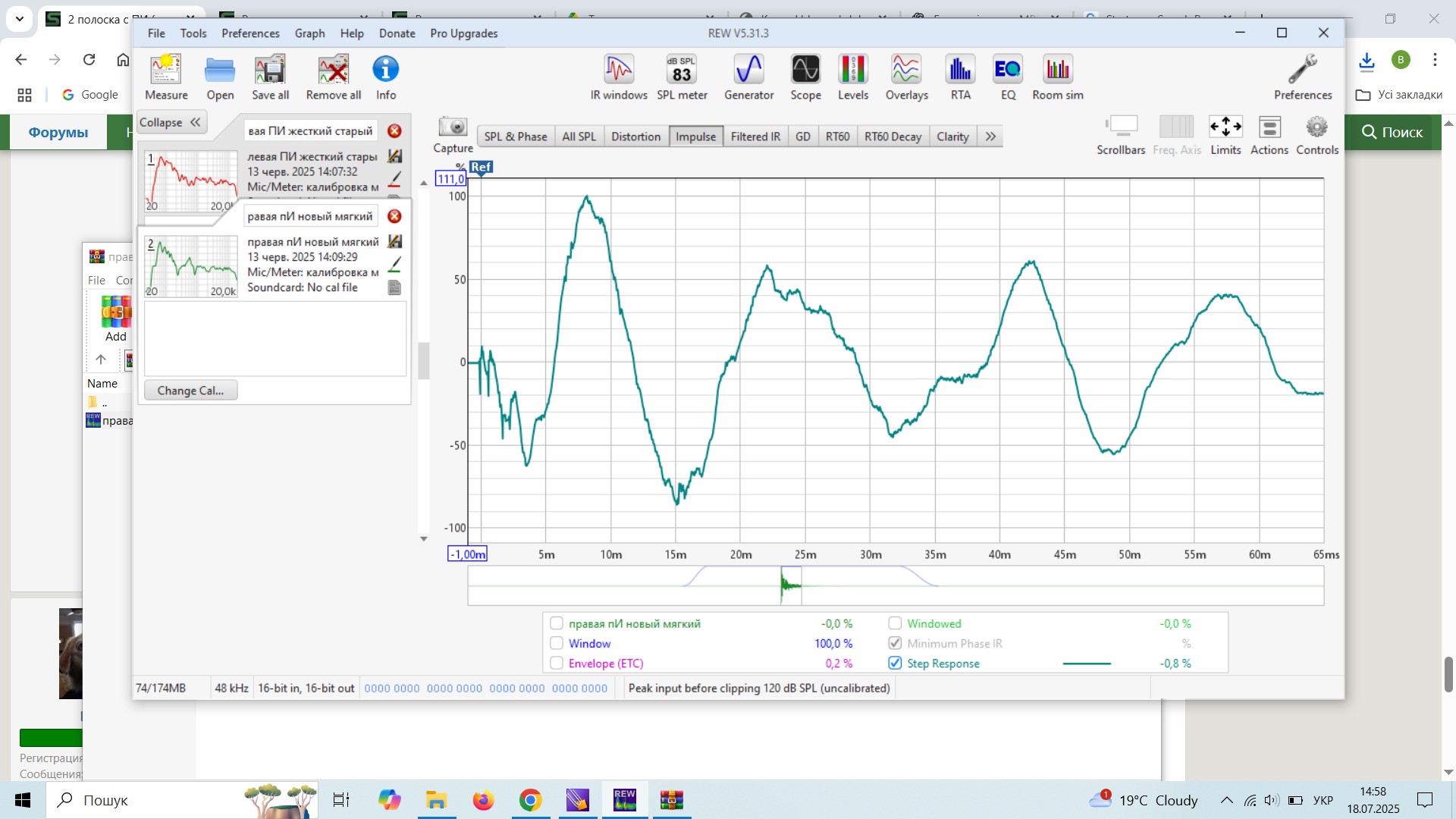Enable the Envelope (ETC) trace checkbox
Screen dimensions: 1456x819
(x=557, y=664)
